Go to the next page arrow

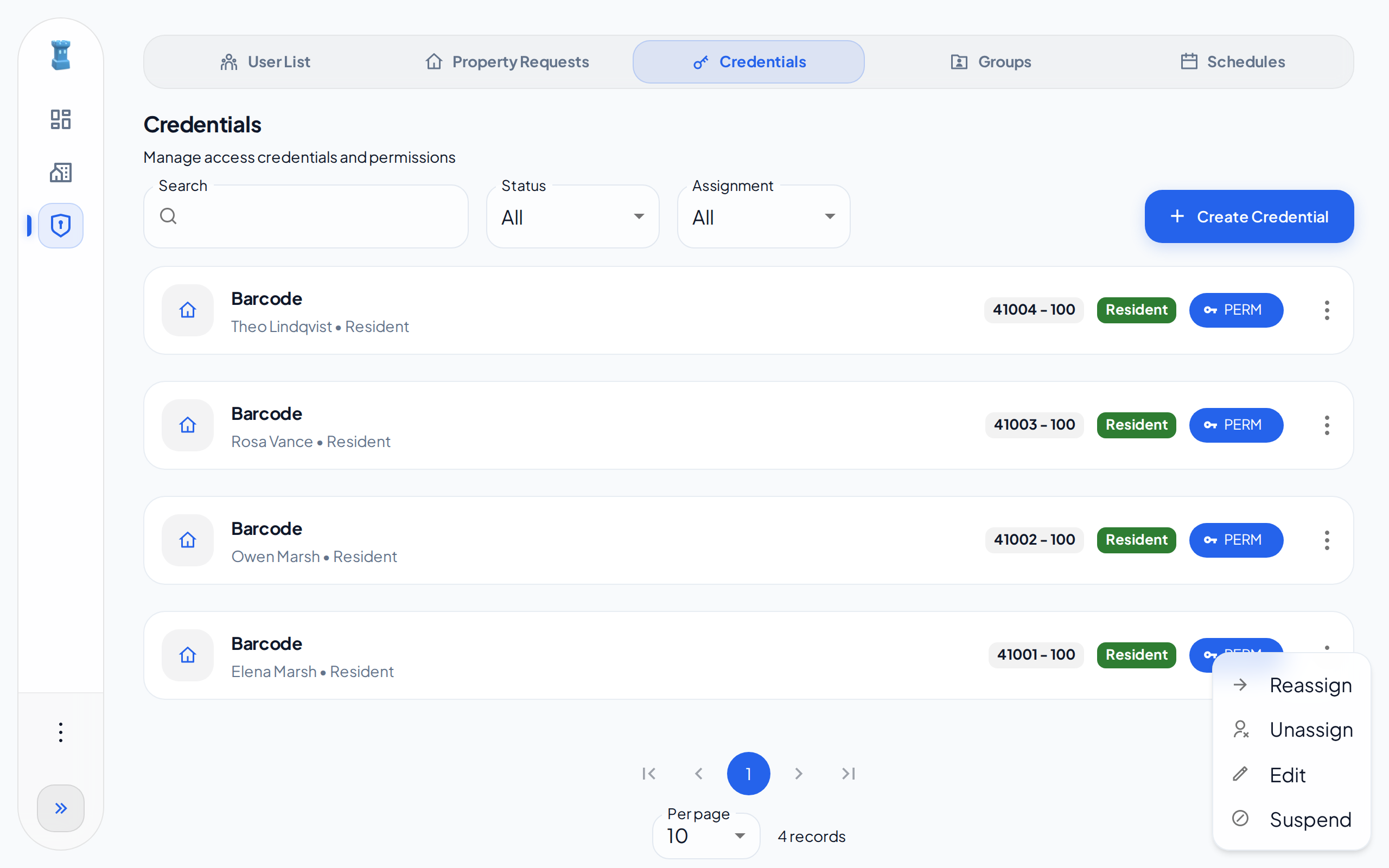pos(798,773)
